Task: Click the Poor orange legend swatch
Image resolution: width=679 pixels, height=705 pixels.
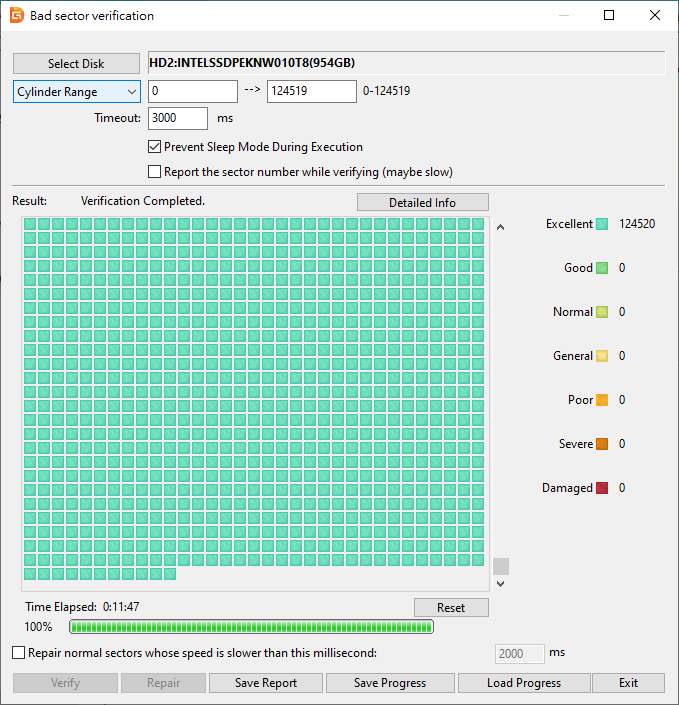Action: point(602,400)
